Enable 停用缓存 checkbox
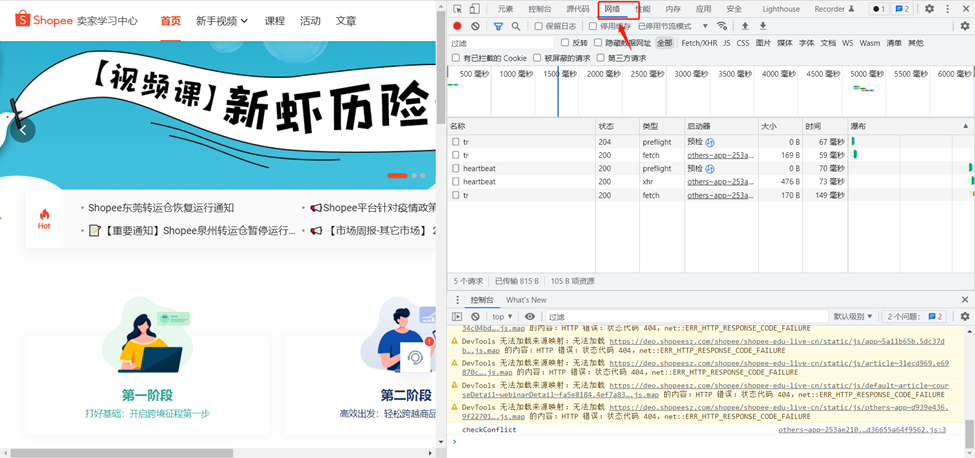Viewport: 975px width, 458px height. tap(593, 26)
